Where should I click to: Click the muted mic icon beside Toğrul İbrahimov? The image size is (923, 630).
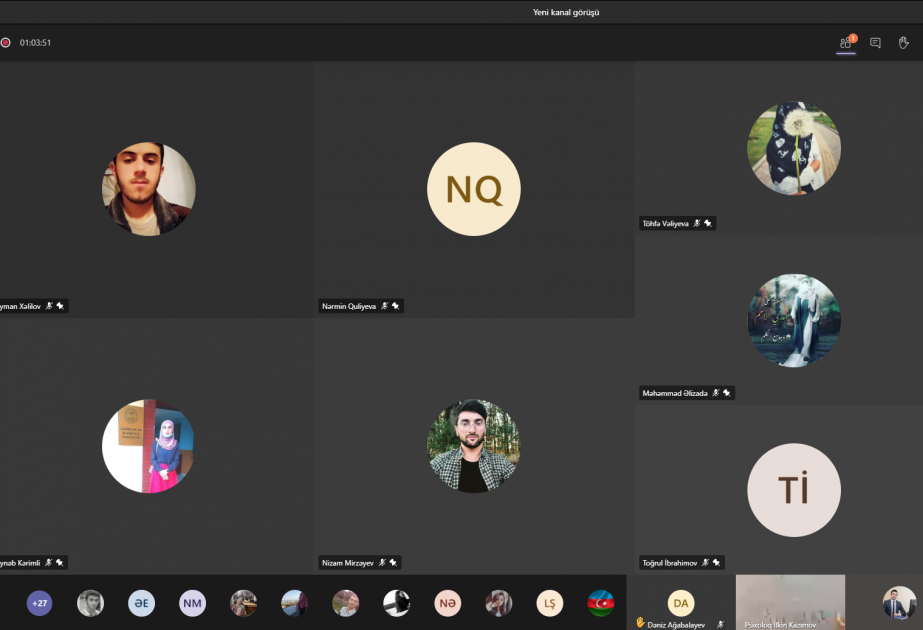click(x=705, y=563)
